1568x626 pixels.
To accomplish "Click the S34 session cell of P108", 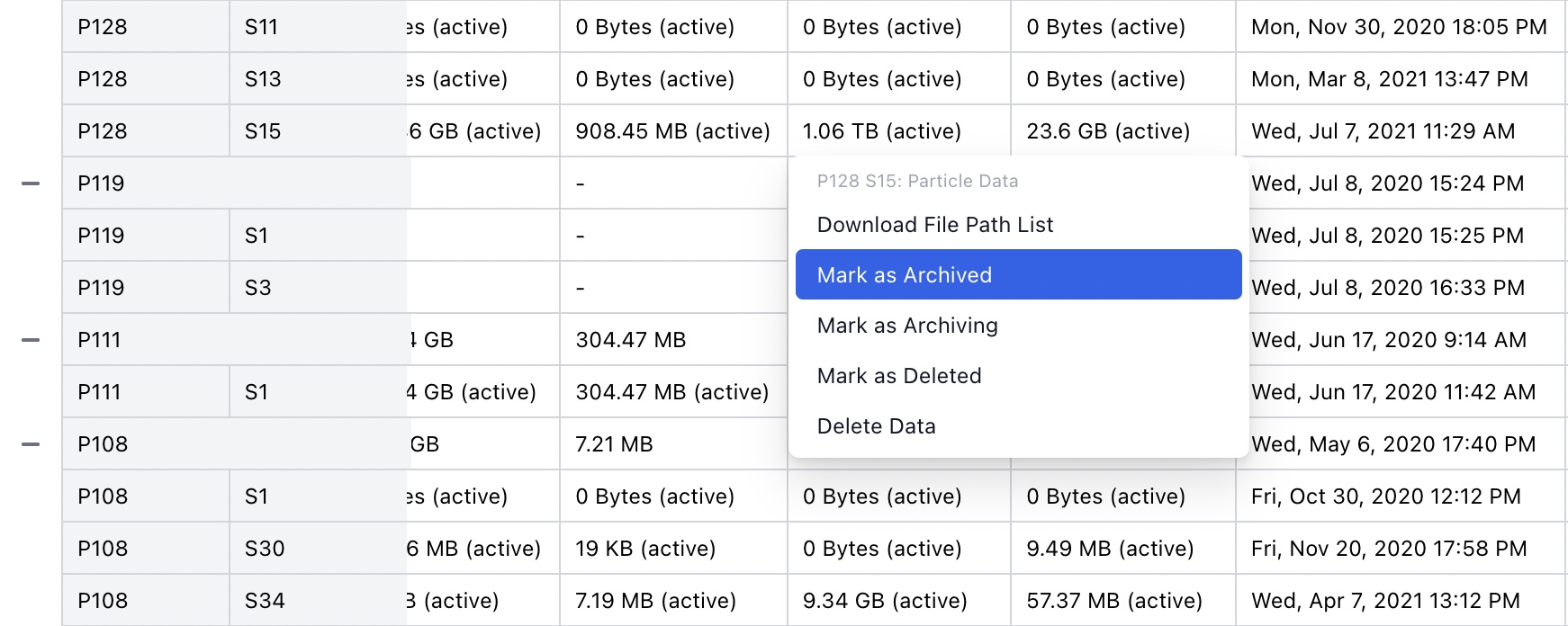I will (264, 601).
